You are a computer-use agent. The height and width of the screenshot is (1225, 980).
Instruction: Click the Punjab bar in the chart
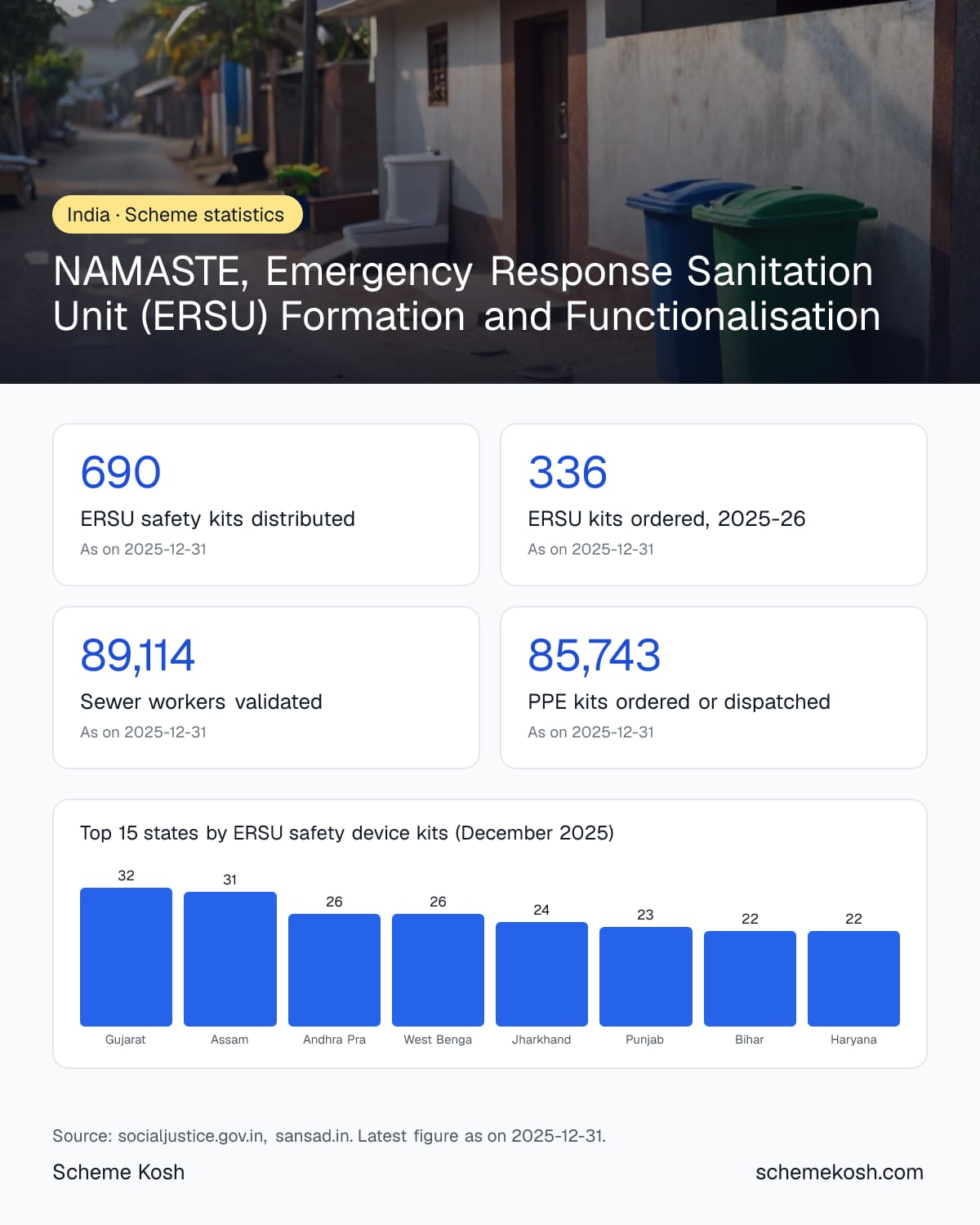[646, 977]
